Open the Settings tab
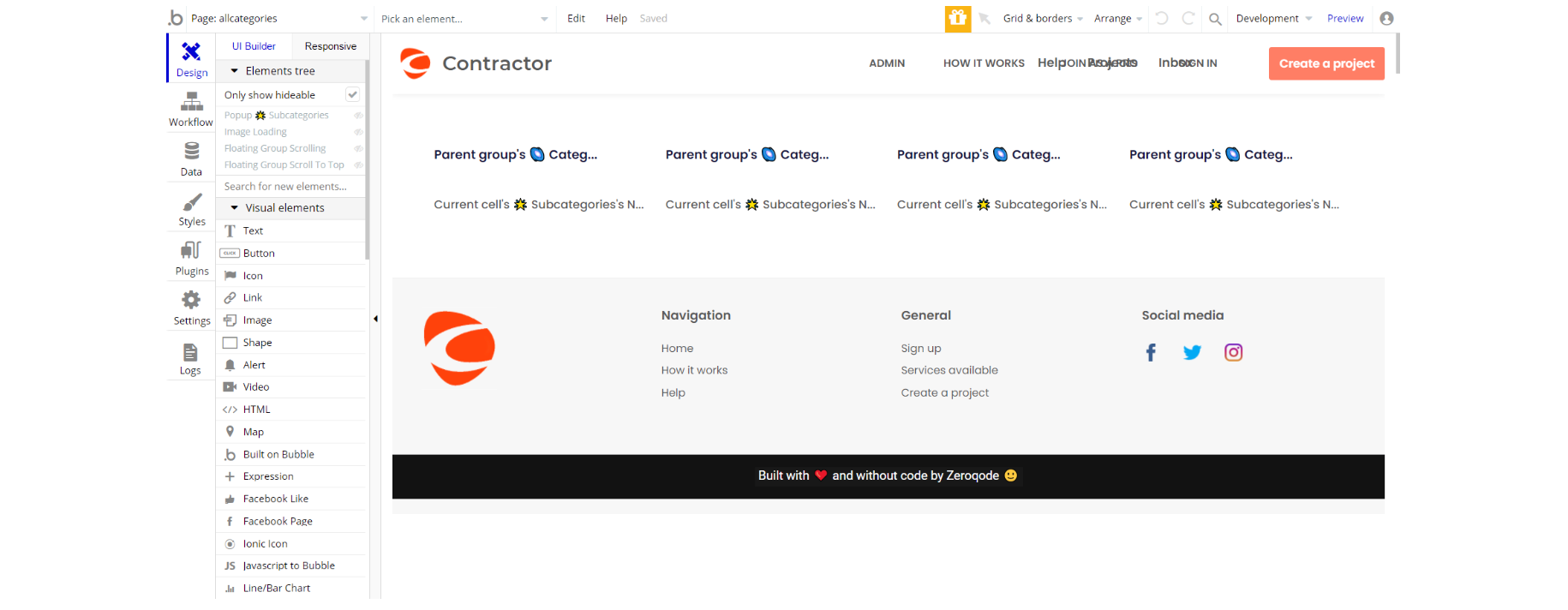 click(x=191, y=308)
